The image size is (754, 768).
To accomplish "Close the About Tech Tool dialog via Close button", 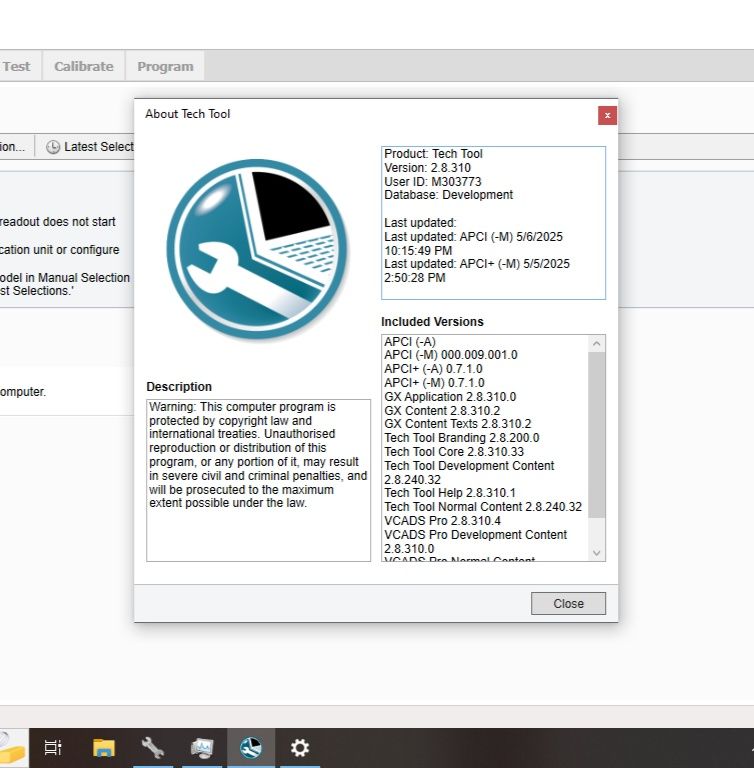I will [568, 603].
